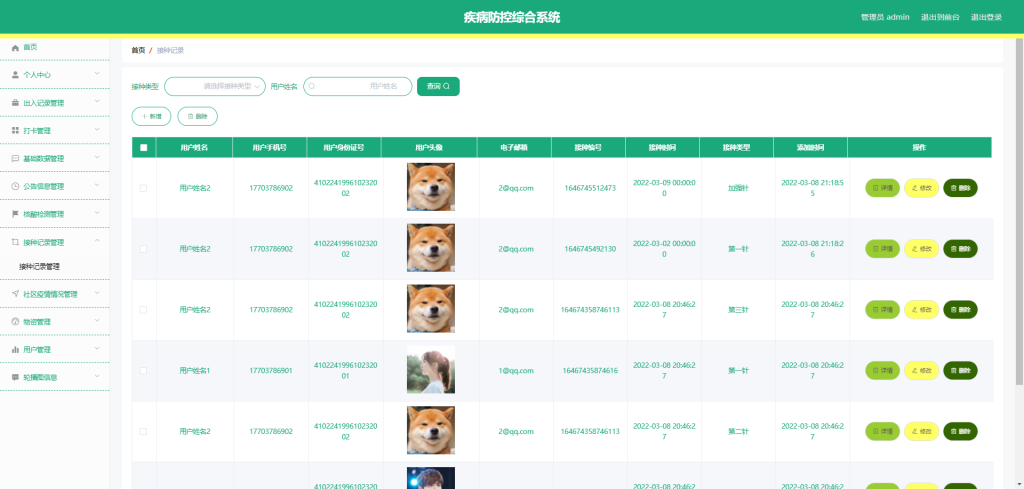This screenshot has width=1024, height=489.
Task: Open the 接种类型 select dropdown
Action: 215,86
